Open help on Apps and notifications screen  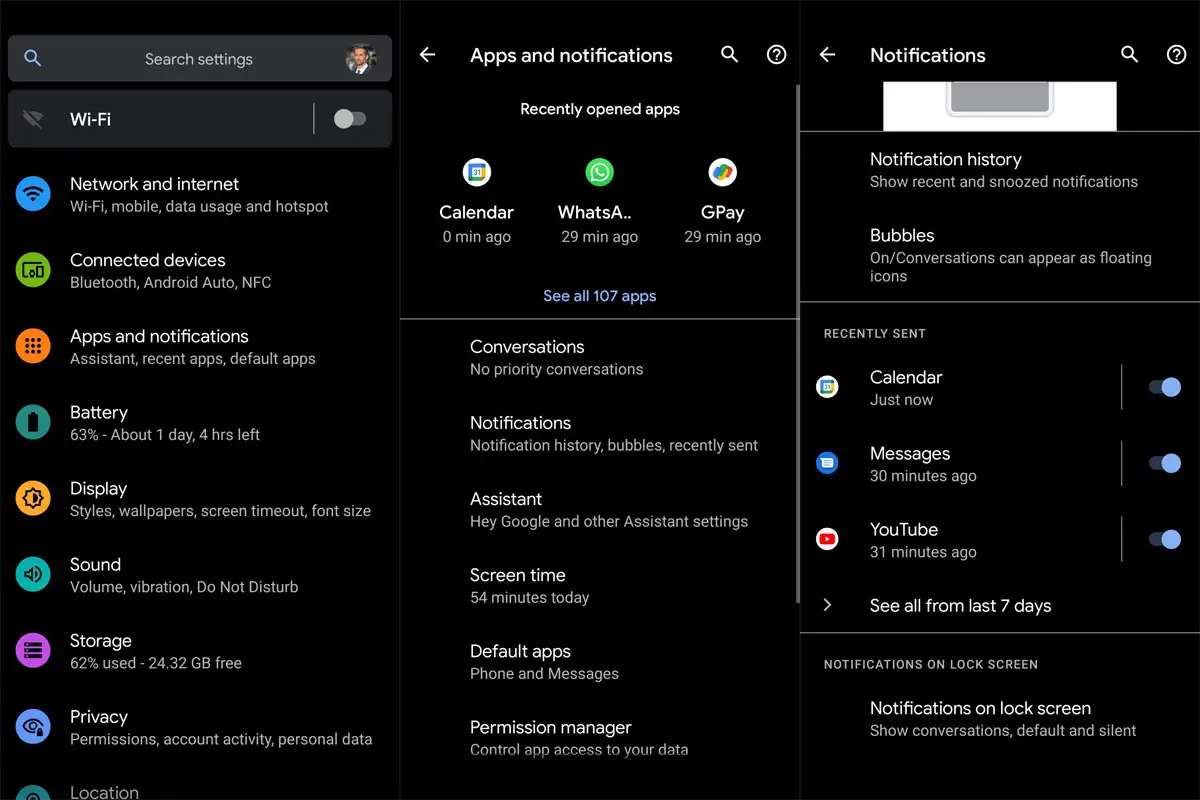(x=776, y=55)
